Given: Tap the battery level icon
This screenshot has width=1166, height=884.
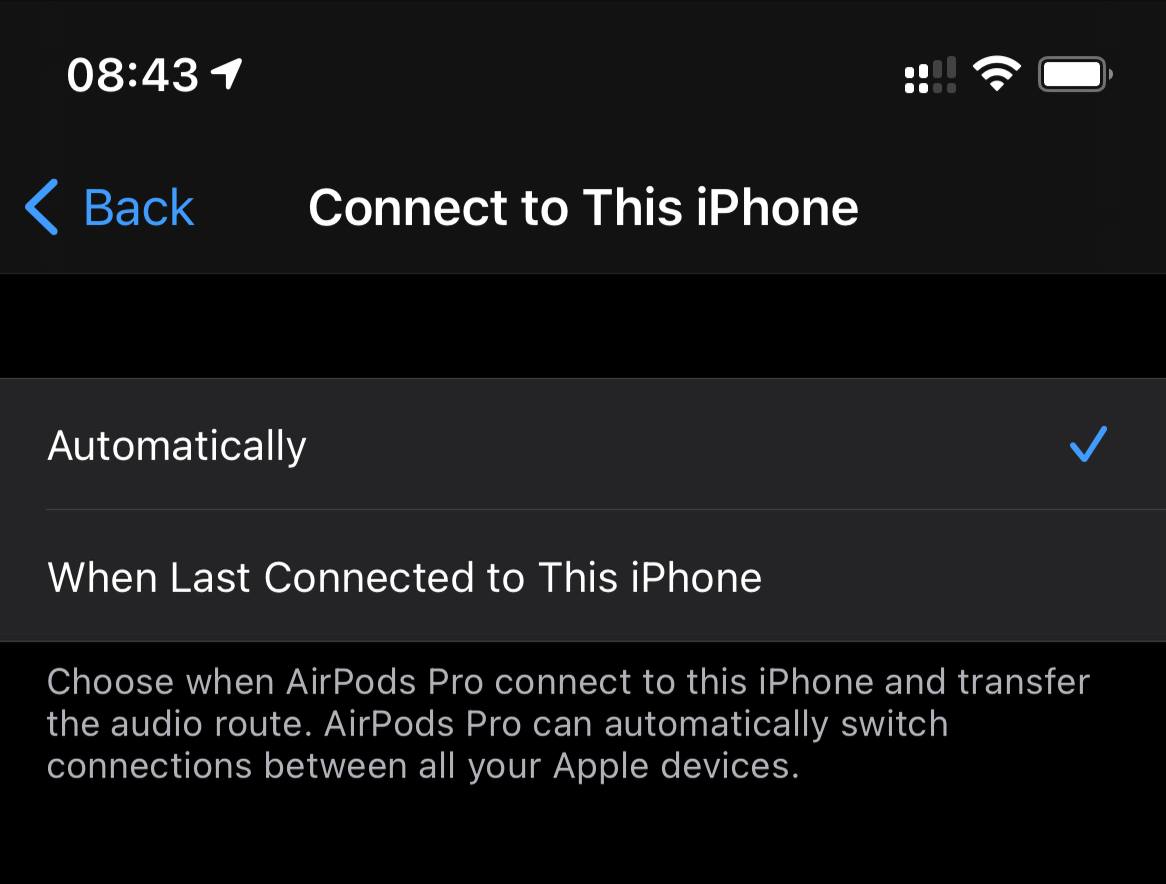Looking at the screenshot, I should 1075,74.
